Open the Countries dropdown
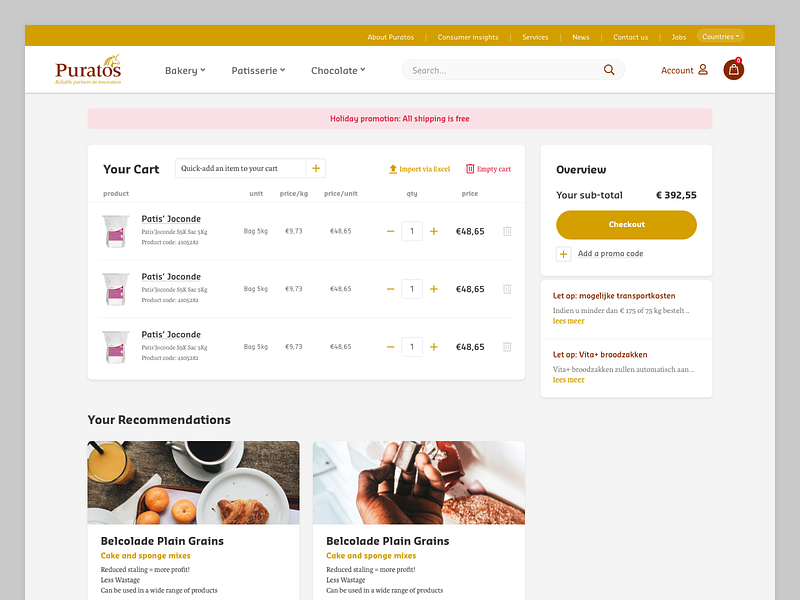 tap(720, 36)
